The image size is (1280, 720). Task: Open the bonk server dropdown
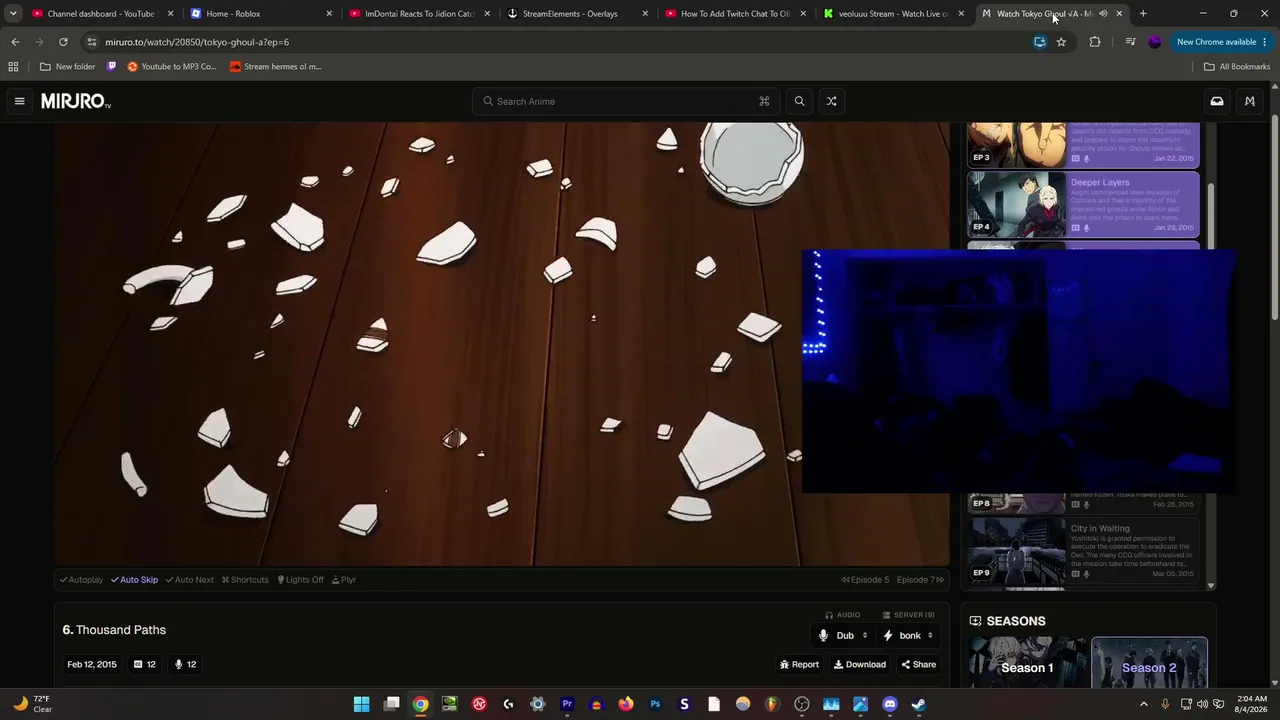tap(908, 636)
